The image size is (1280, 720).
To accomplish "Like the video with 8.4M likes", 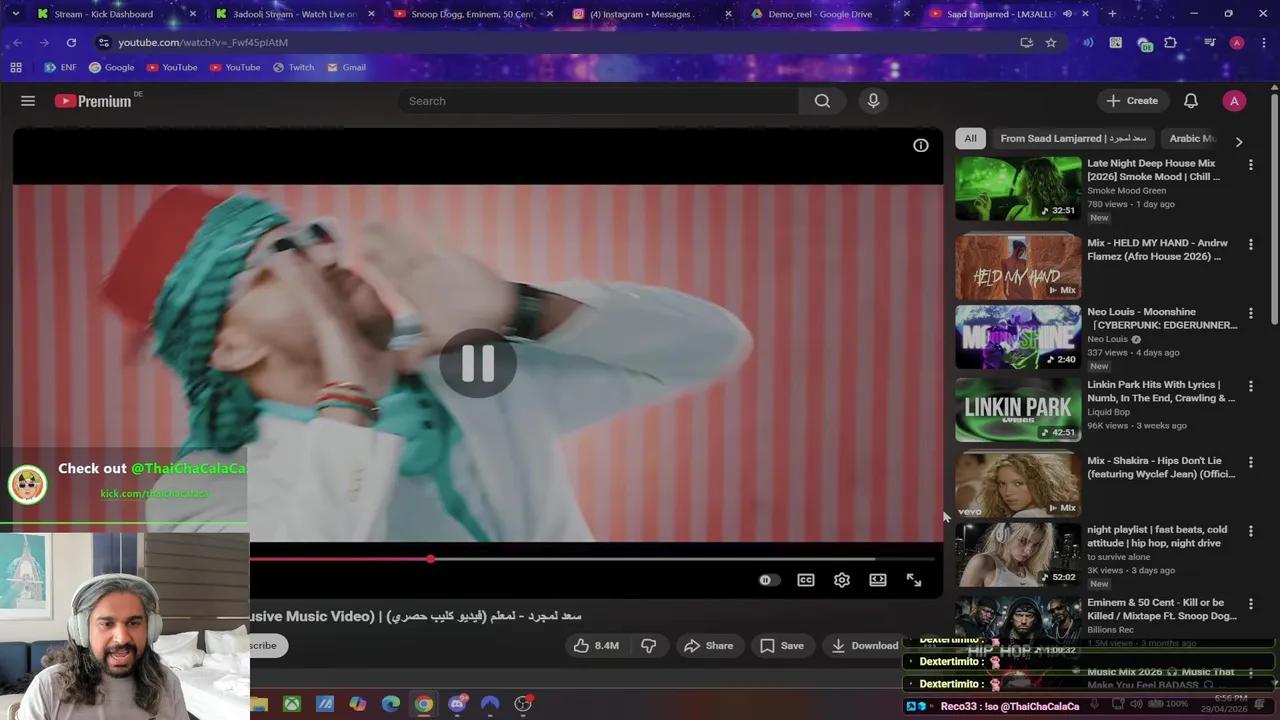I will [596, 646].
